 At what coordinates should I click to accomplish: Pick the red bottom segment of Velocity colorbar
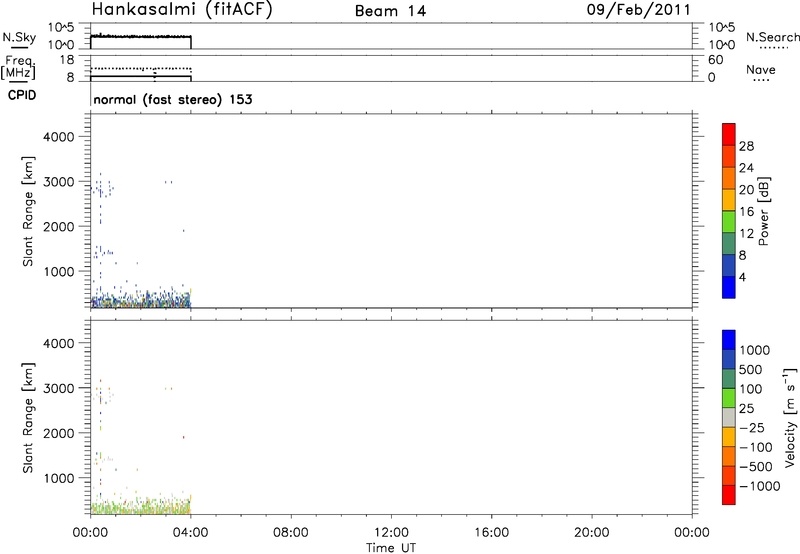click(x=729, y=495)
